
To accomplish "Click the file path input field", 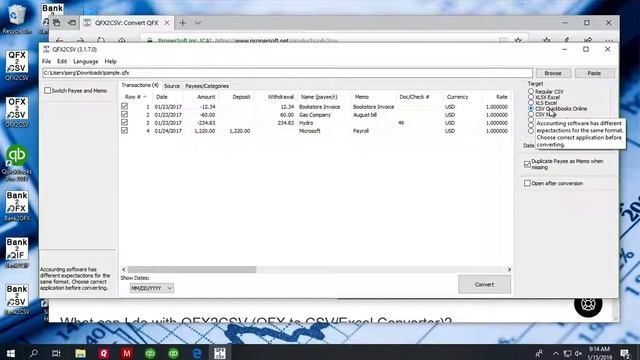I will [x=287, y=73].
